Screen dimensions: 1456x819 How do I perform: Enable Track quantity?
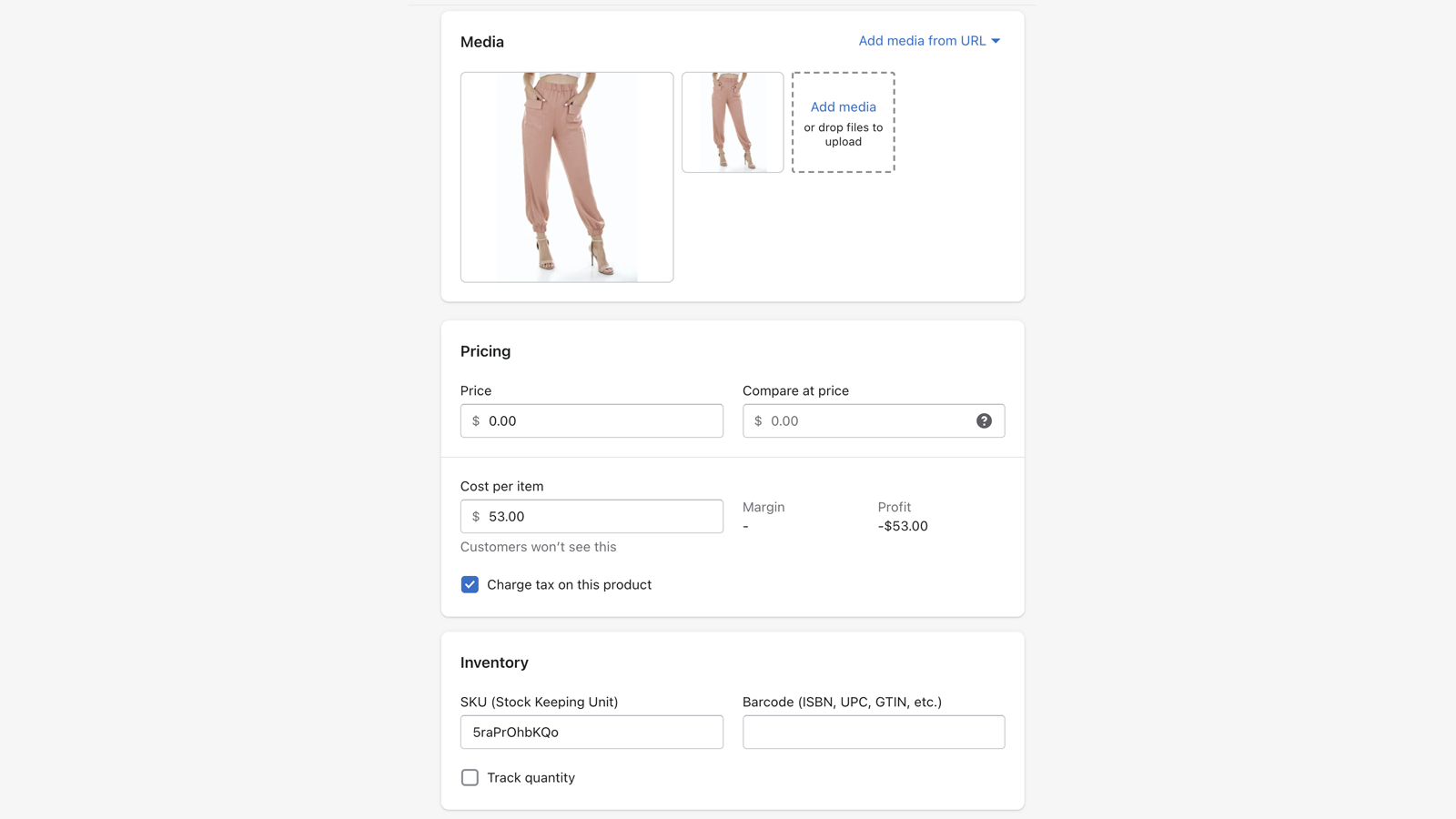[x=470, y=777]
